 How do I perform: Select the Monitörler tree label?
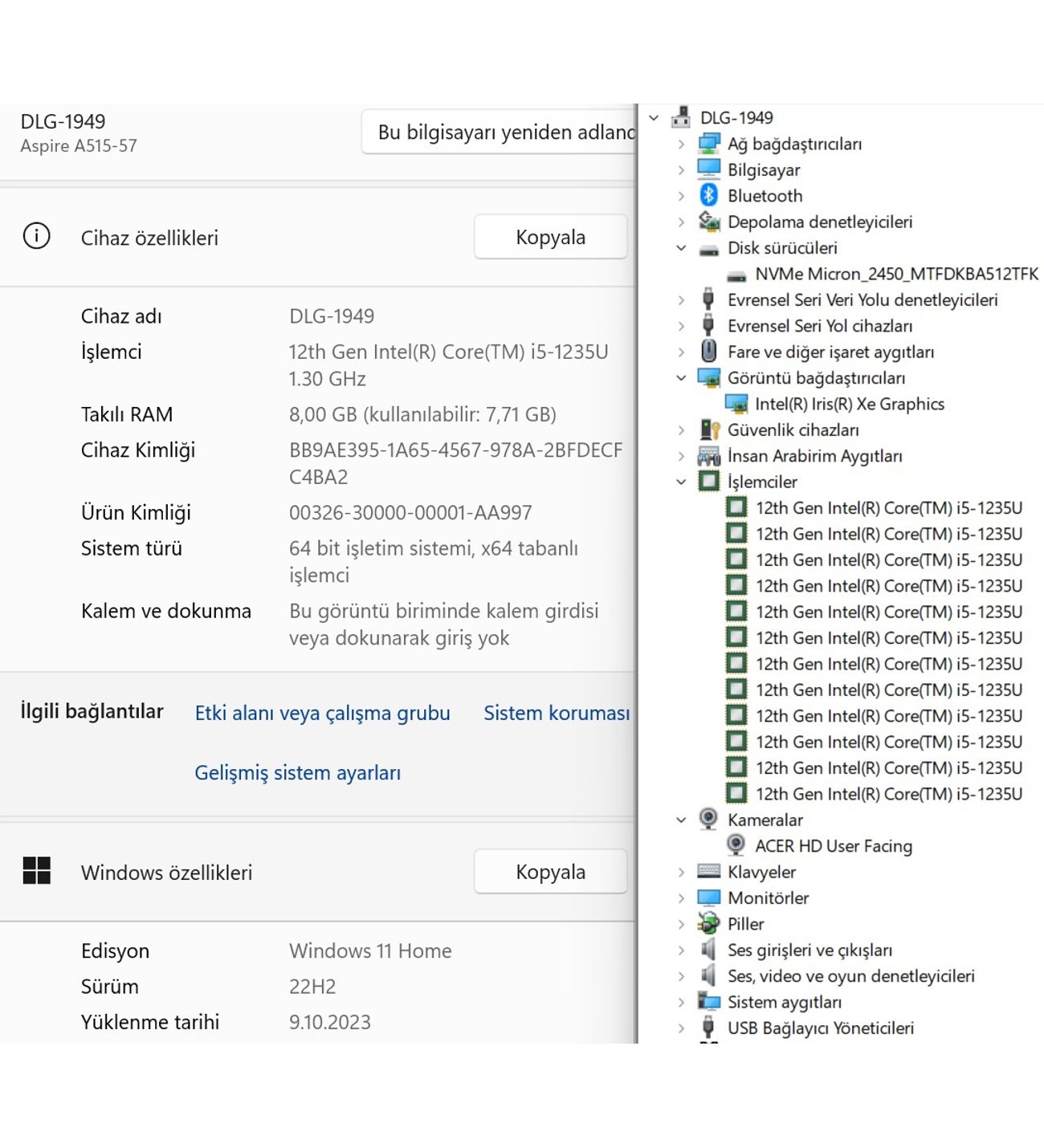(768, 898)
